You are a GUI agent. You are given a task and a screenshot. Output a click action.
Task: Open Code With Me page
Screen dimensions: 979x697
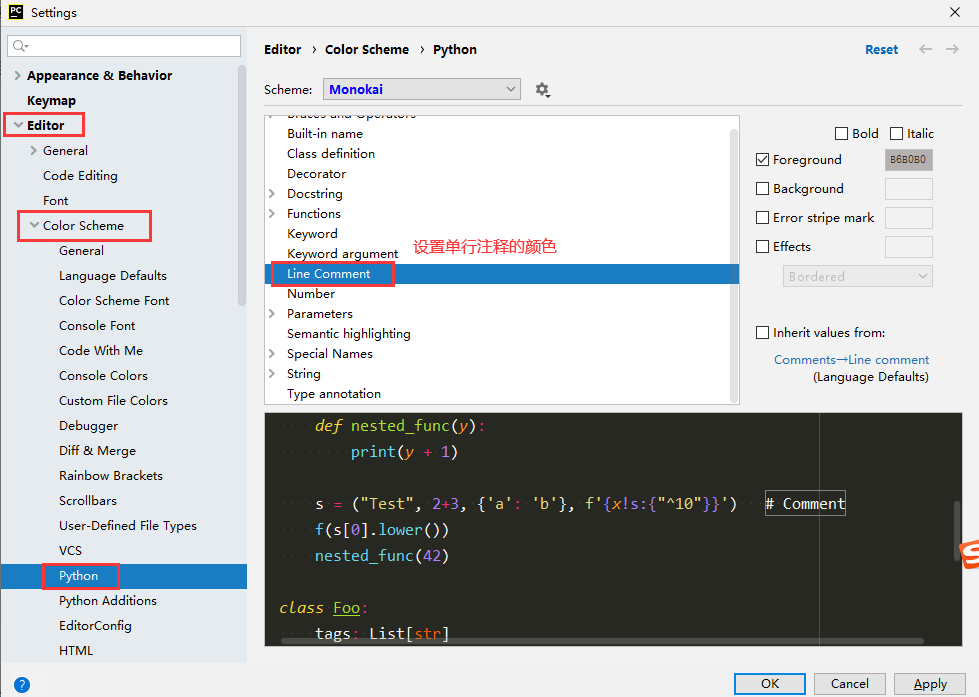101,350
